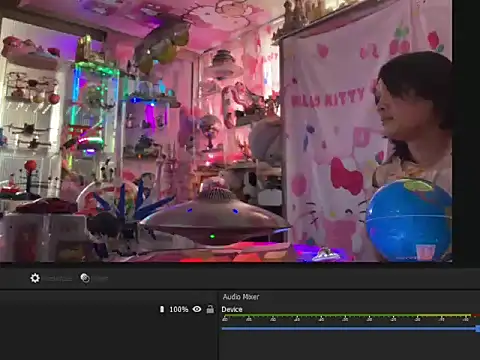The image size is (480, 360).
Task: Toggle source visibility with the eye icon
Action: tap(197, 309)
